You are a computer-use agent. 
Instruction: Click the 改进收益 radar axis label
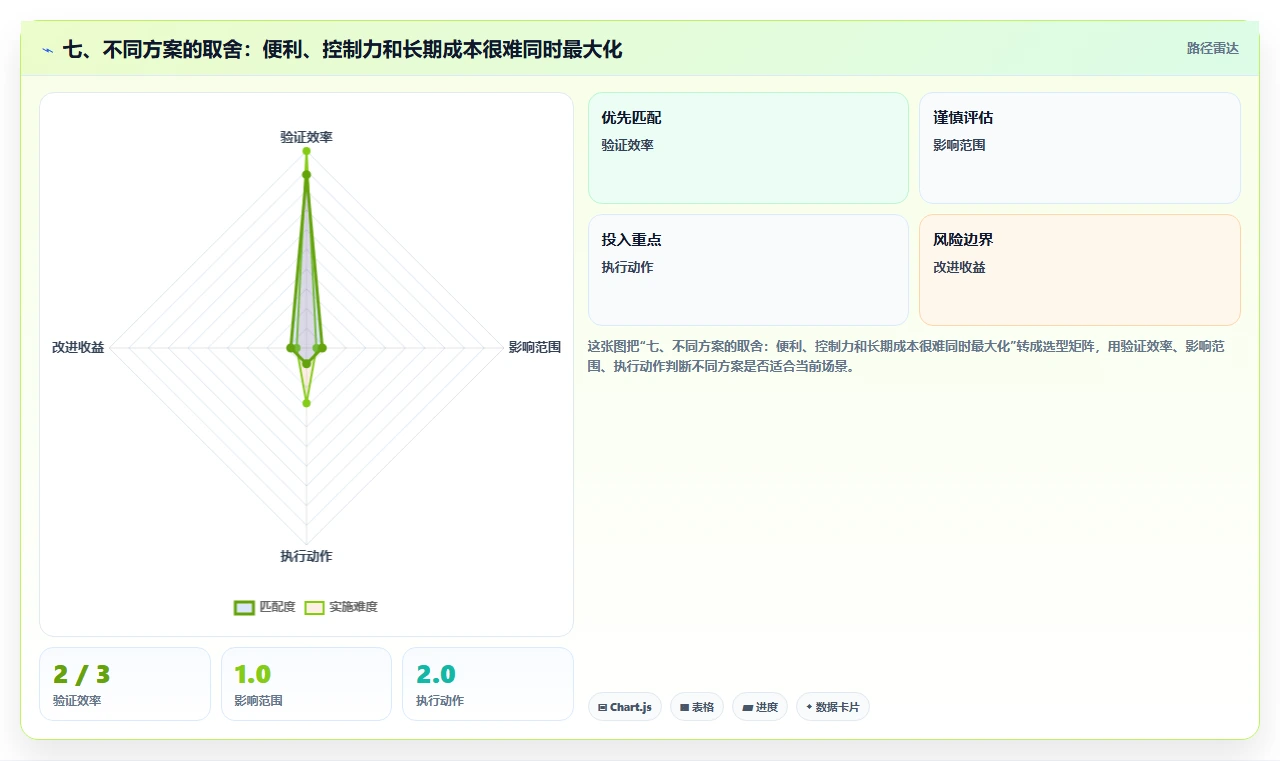(78, 347)
